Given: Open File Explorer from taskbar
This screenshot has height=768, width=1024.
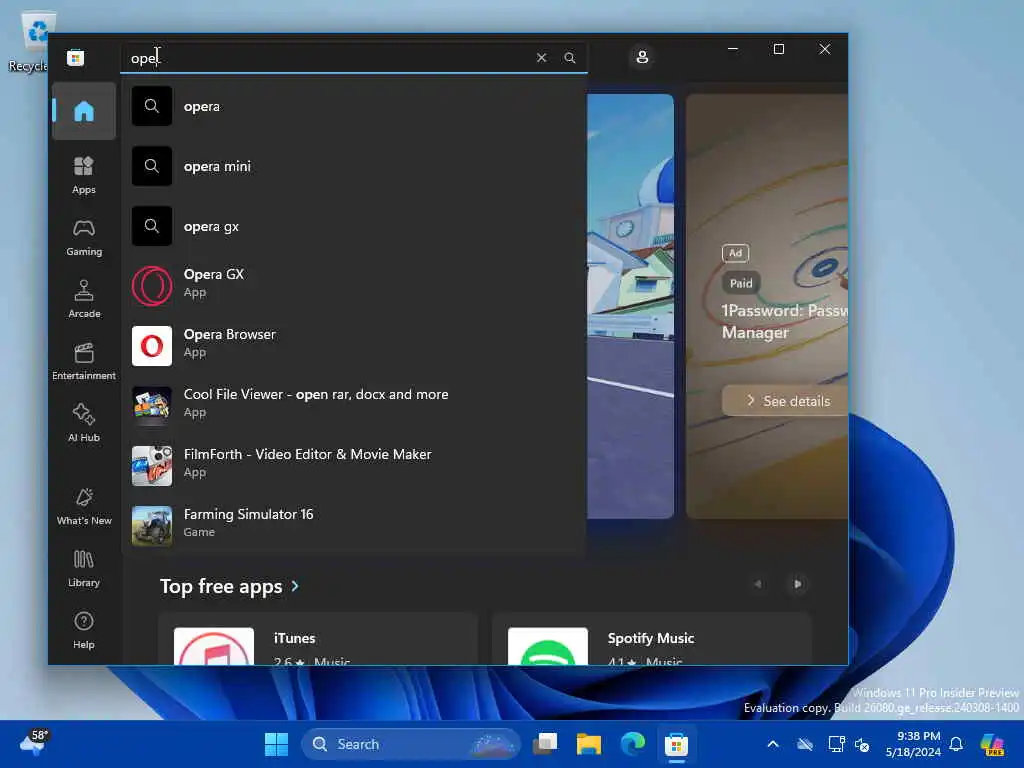Looking at the screenshot, I should pyautogui.click(x=588, y=744).
